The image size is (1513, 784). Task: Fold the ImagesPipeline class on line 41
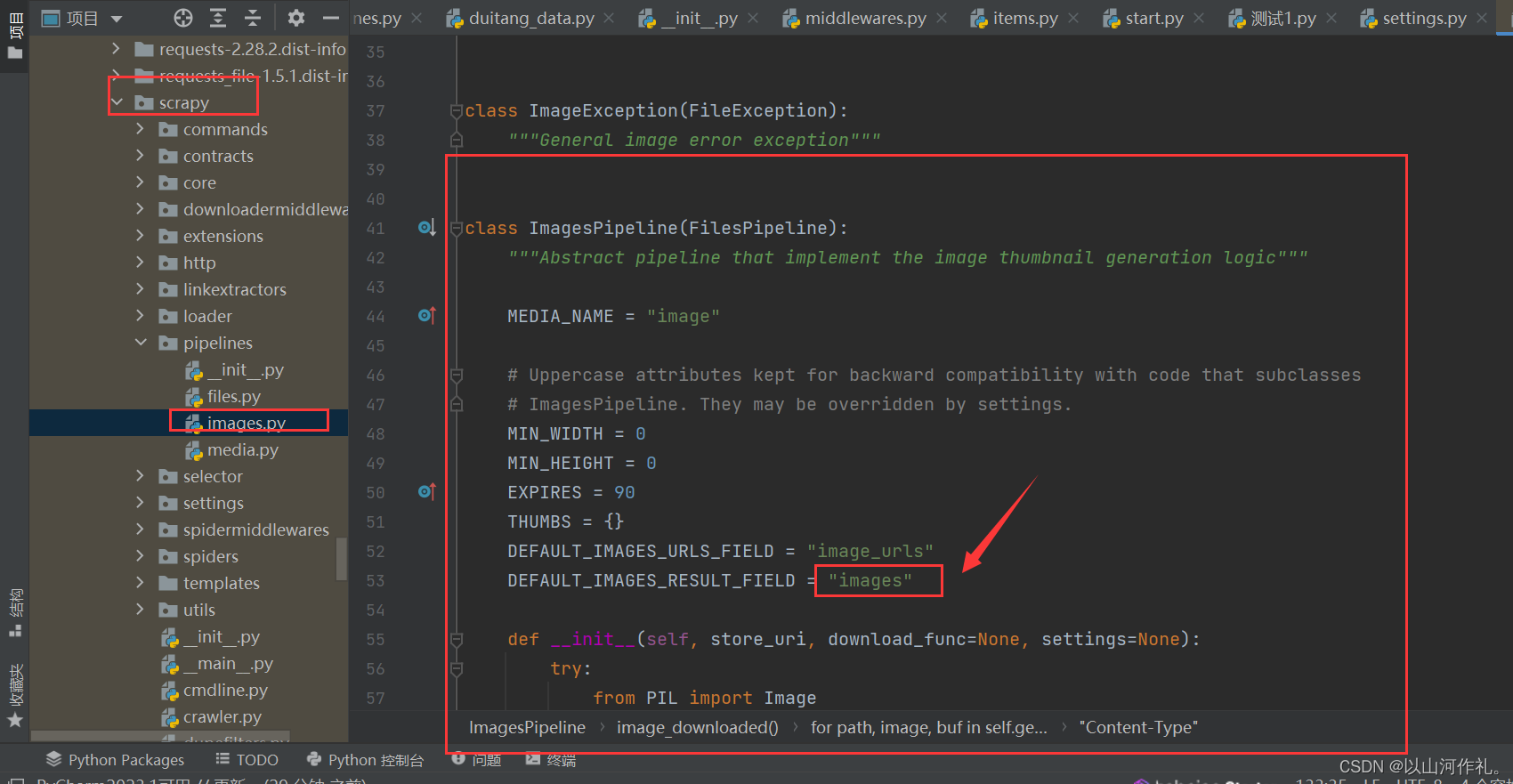pyautogui.click(x=457, y=228)
